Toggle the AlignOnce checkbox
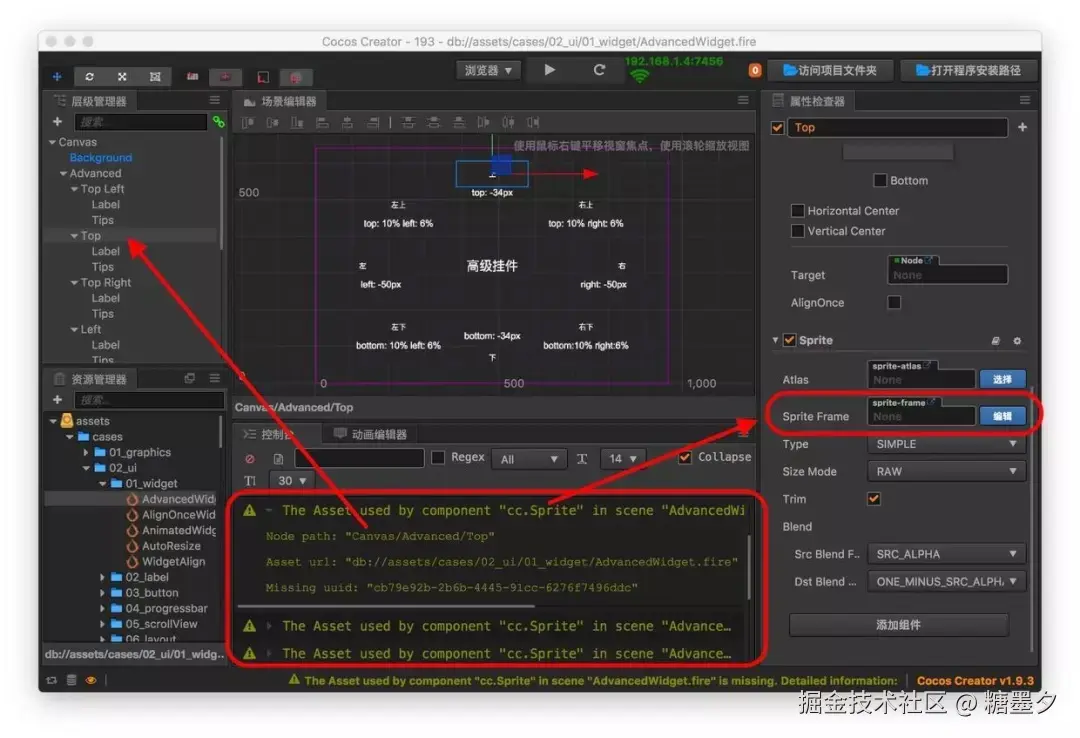This screenshot has height=738, width=1080. (894, 303)
